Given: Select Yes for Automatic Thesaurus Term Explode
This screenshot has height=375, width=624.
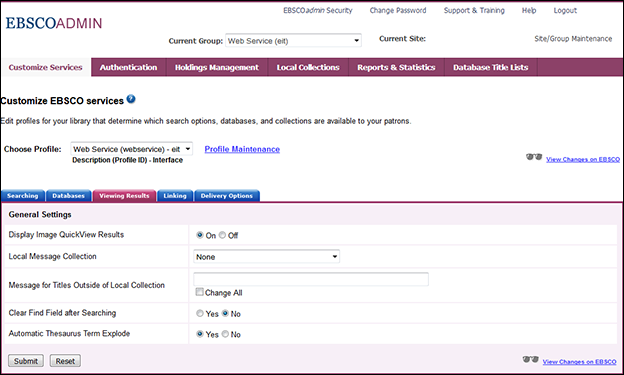Looking at the screenshot, I should 200,334.
